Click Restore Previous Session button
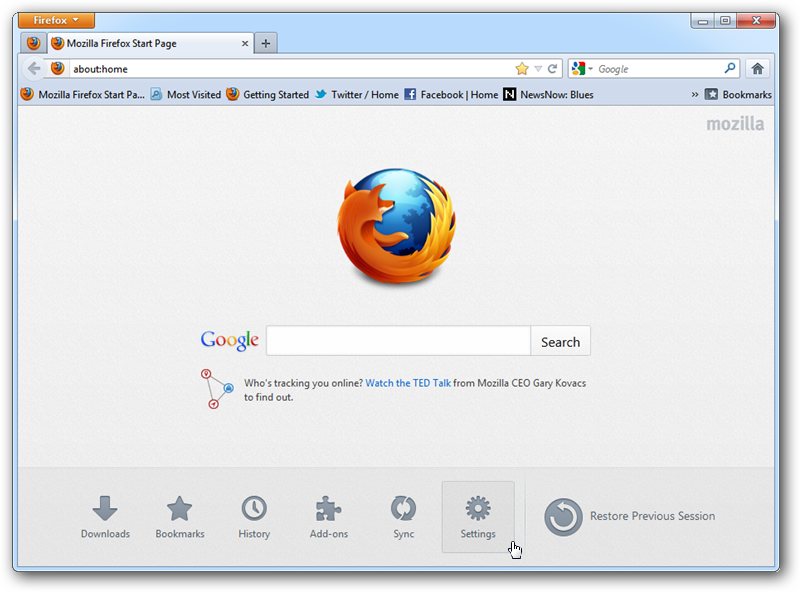The image size is (800, 592). point(630,516)
